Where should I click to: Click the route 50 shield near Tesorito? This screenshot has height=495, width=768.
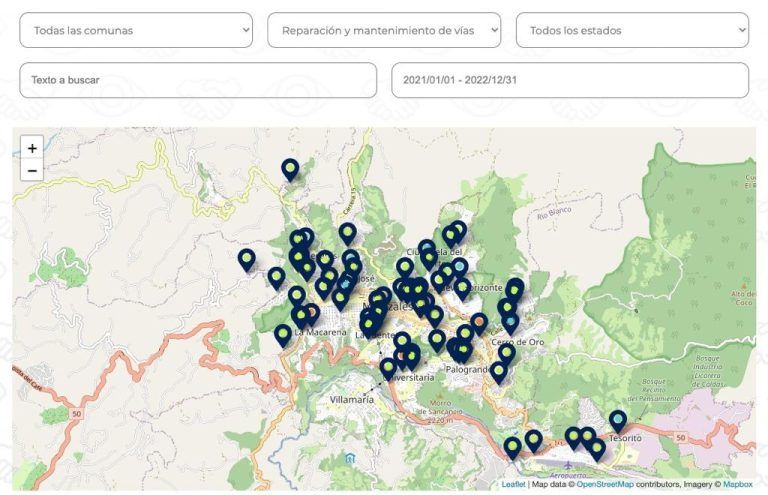pos(680,438)
